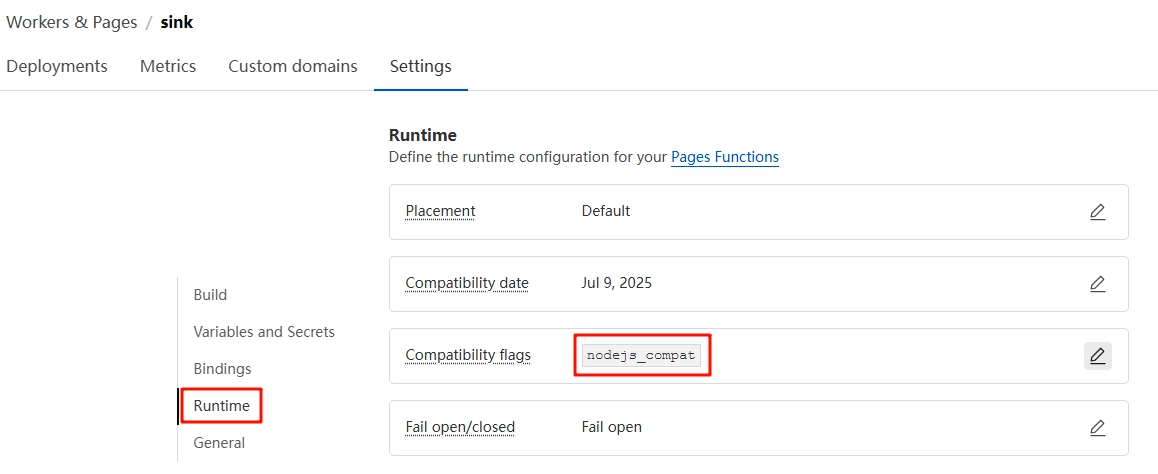Click the Fail open/closed label
The width and height of the screenshot is (1158, 474).
[x=460, y=427]
